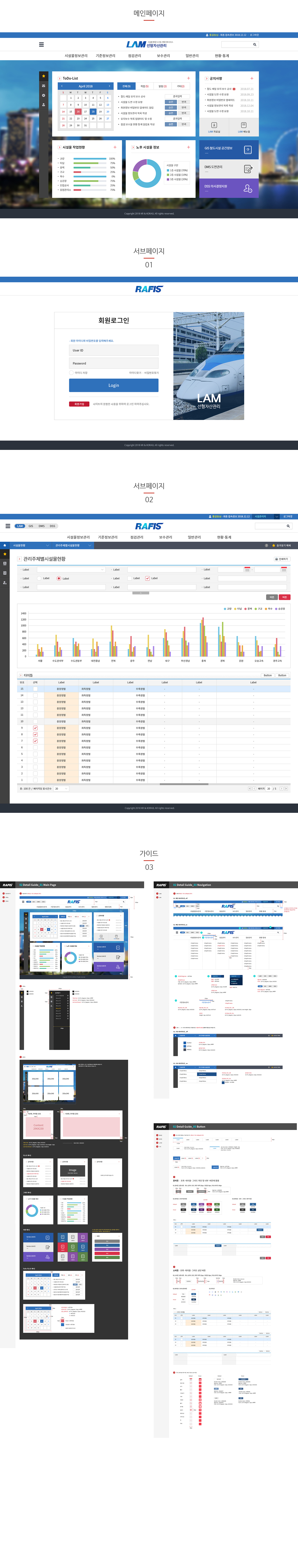Click the search magnifier icon on main page
298x1568 pixels.
pos(255,44)
